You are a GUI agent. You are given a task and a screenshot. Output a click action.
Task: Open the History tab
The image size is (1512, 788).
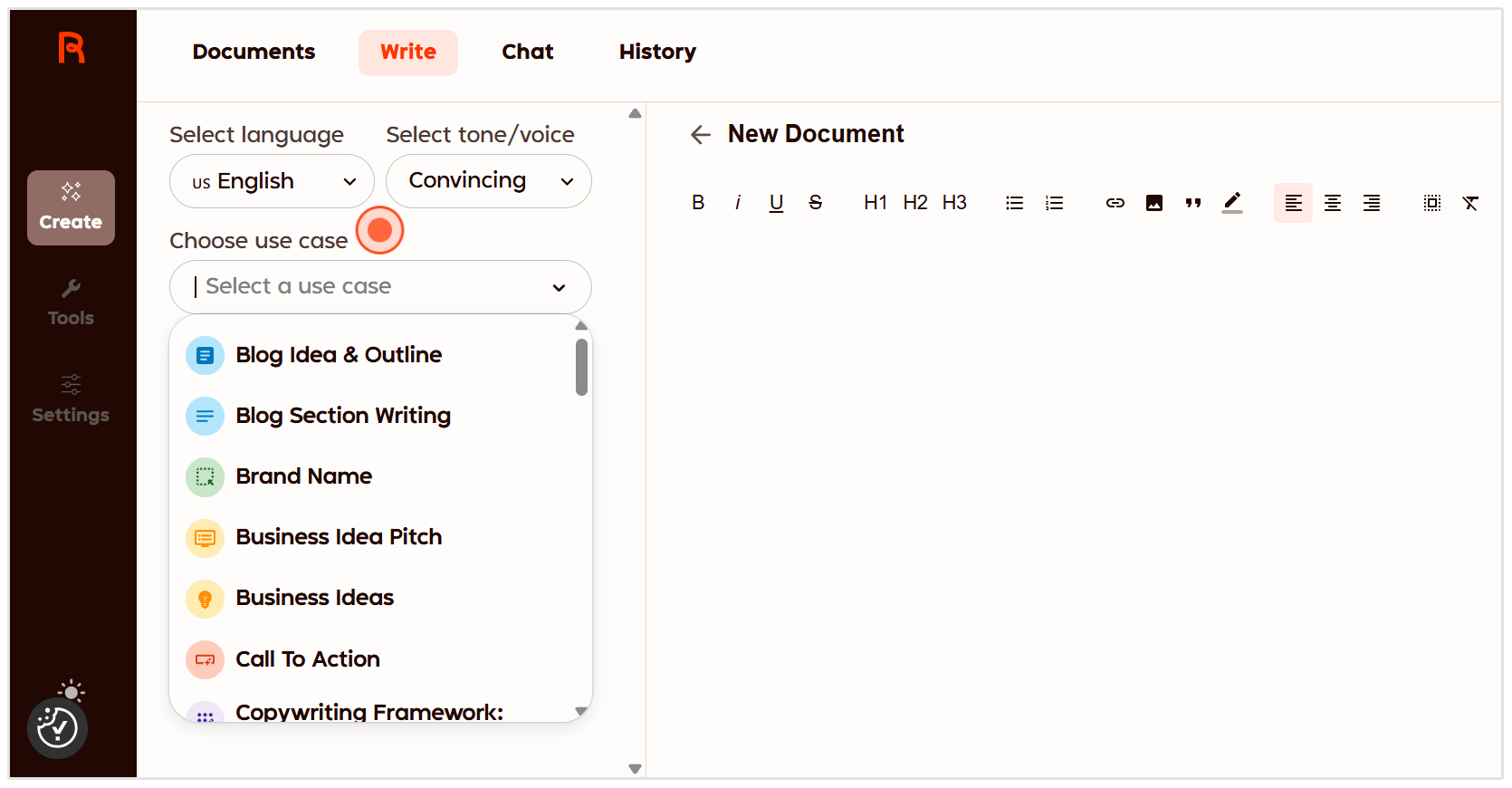[x=657, y=53]
